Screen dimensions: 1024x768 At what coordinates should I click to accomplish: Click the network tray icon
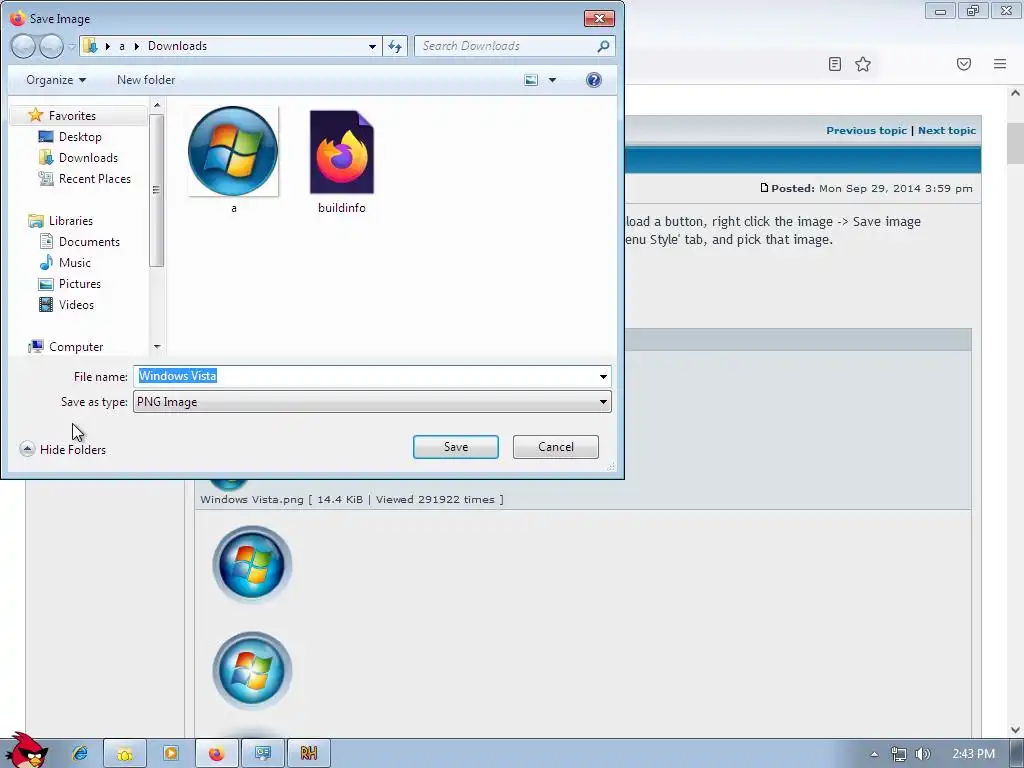click(899, 754)
